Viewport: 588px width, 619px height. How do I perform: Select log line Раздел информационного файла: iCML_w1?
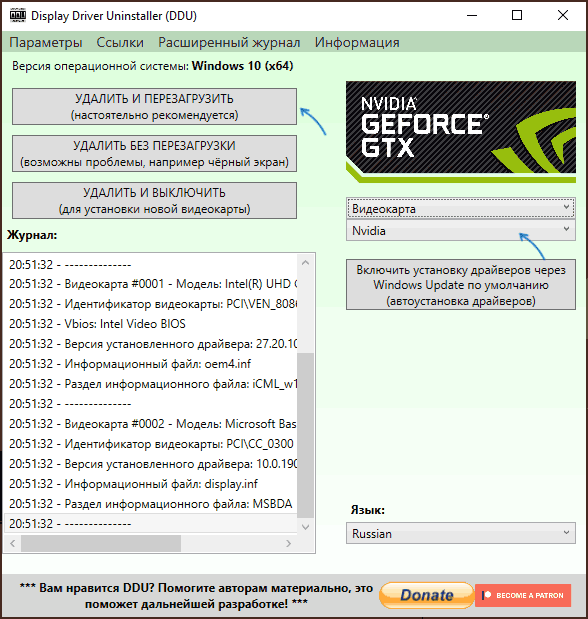[150, 384]
